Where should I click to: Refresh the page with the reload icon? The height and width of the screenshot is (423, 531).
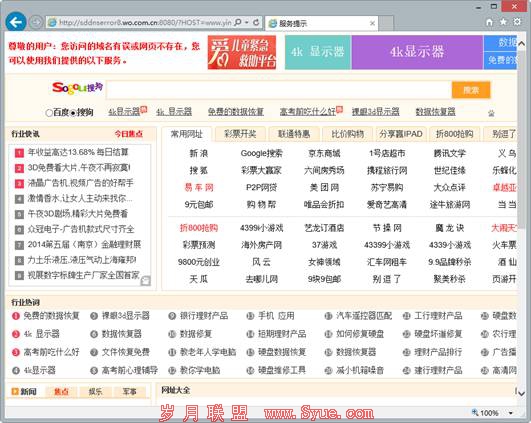[x=256, y=23]
